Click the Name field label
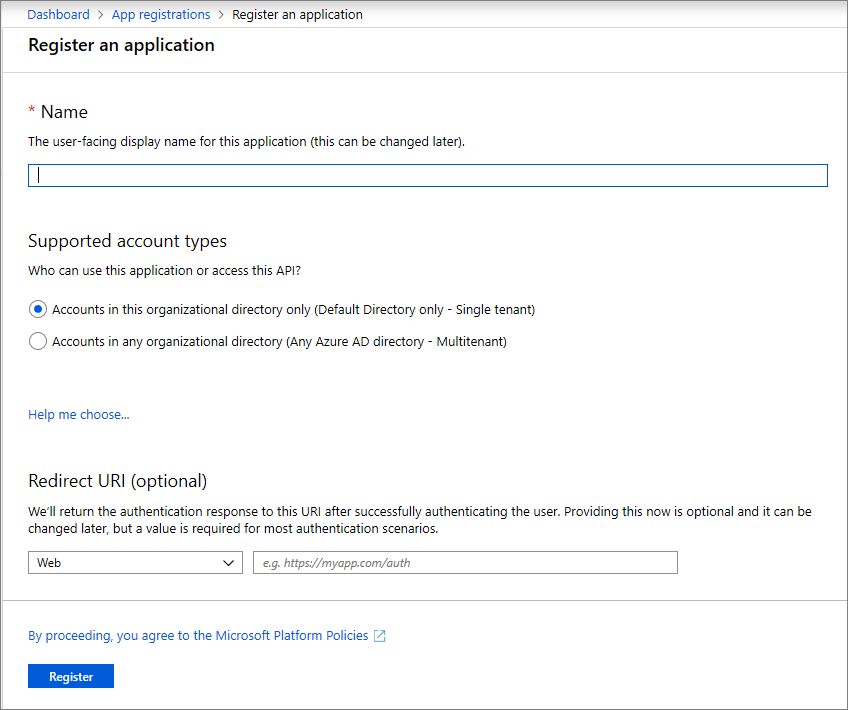Viewport: 848px width, 710px height. 64,112
